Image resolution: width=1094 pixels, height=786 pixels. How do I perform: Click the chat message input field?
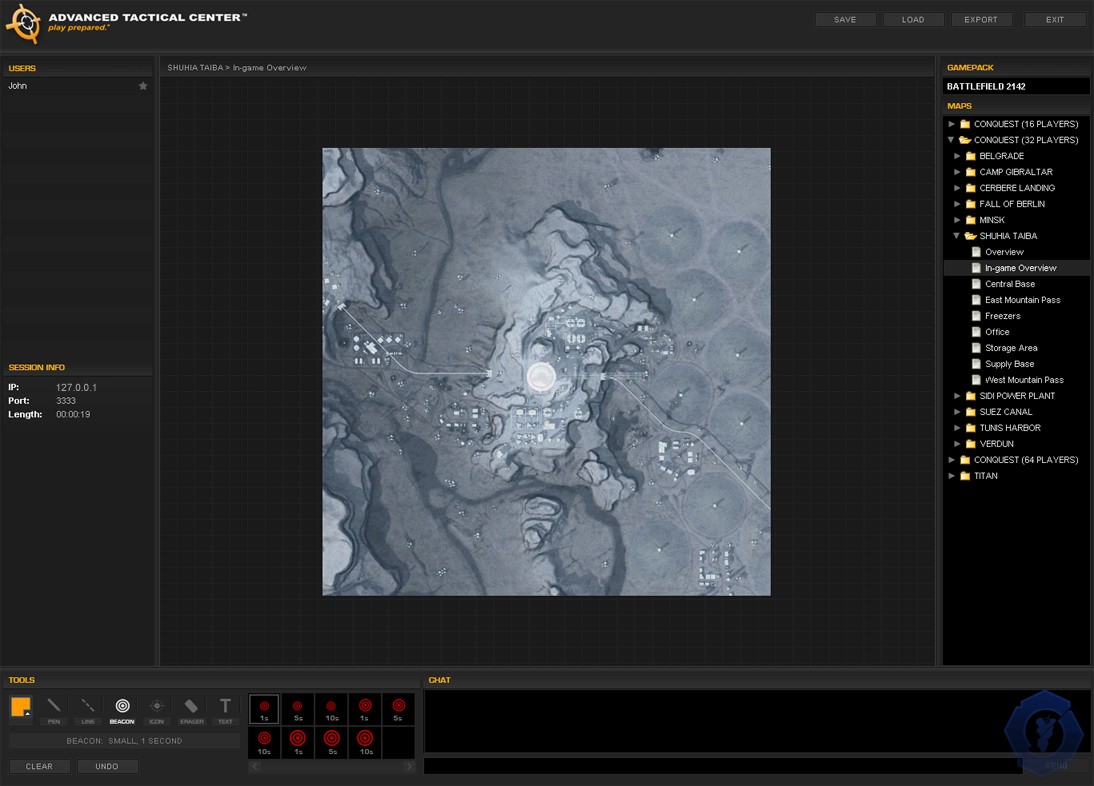(x=723, y=766)
